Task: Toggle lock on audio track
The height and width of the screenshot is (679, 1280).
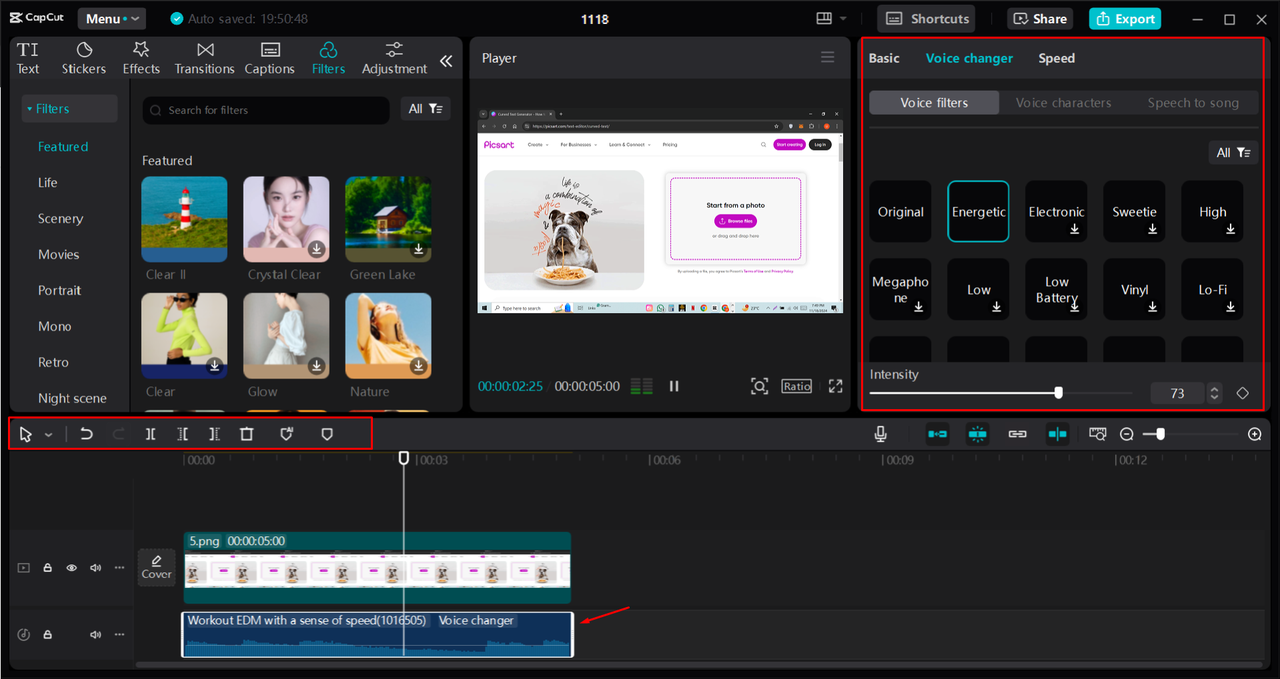Action: (47, 635)
